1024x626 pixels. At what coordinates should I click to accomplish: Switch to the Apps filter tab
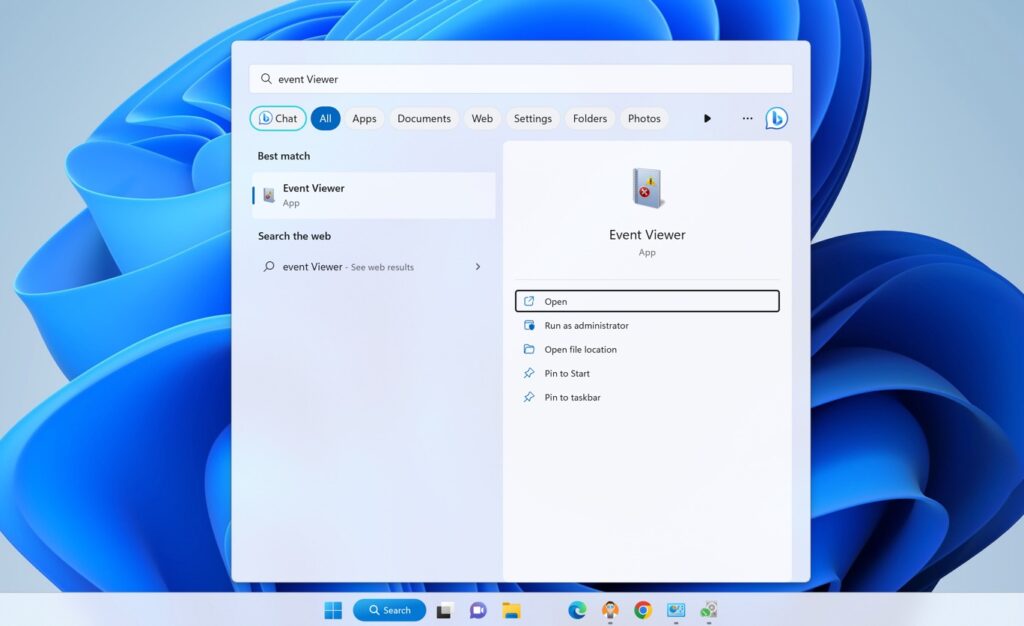point(364,118)
